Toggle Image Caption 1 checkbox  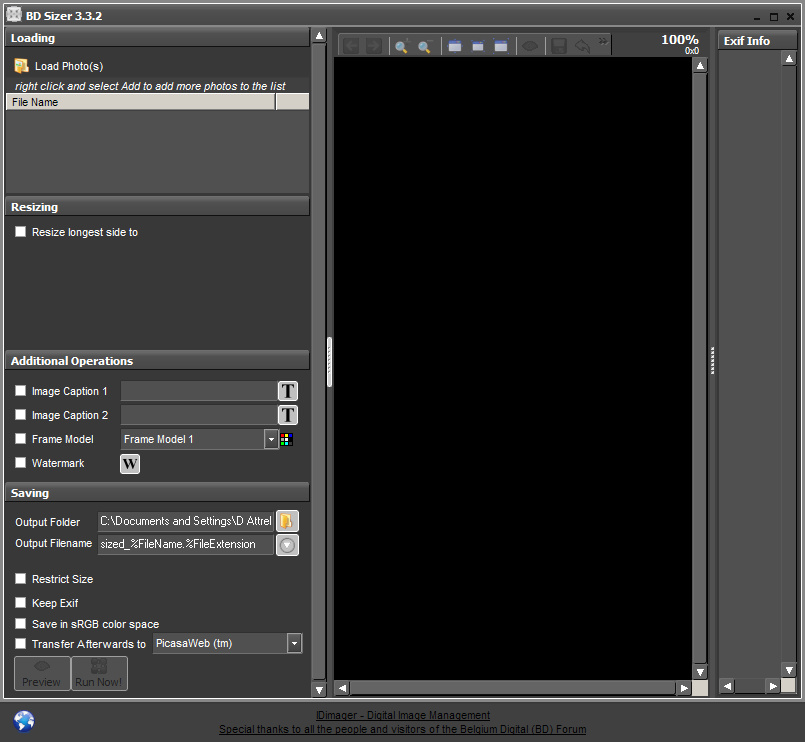[21, 391]
